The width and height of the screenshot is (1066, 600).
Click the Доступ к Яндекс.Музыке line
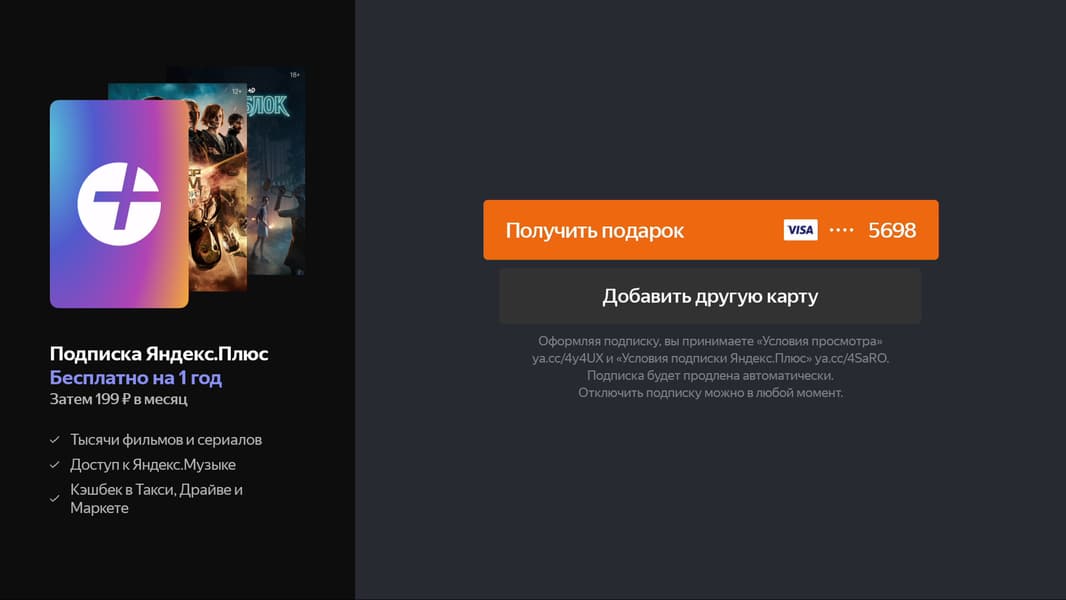[x=153, y=465]
